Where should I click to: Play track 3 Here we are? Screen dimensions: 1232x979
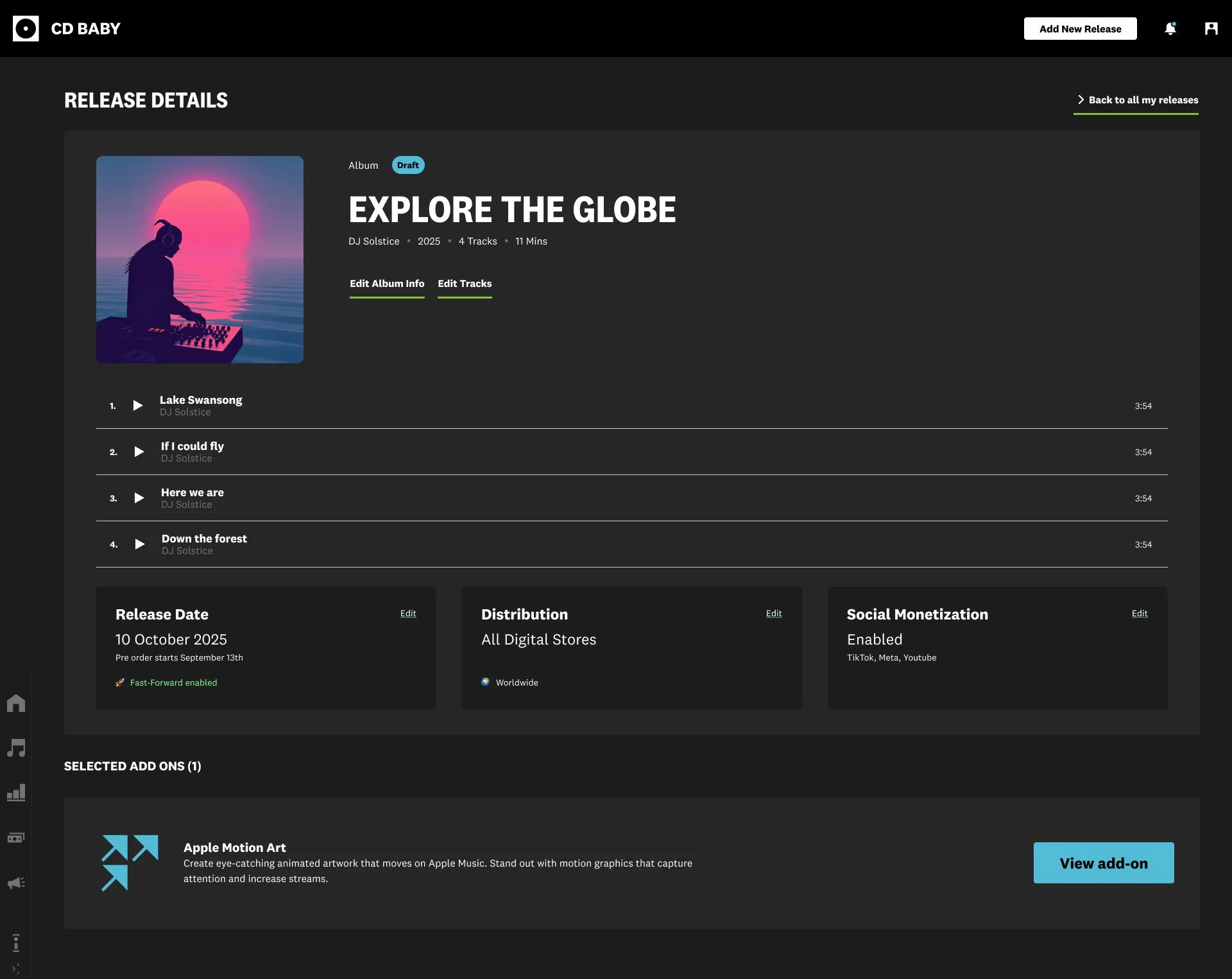coord(139,498)
